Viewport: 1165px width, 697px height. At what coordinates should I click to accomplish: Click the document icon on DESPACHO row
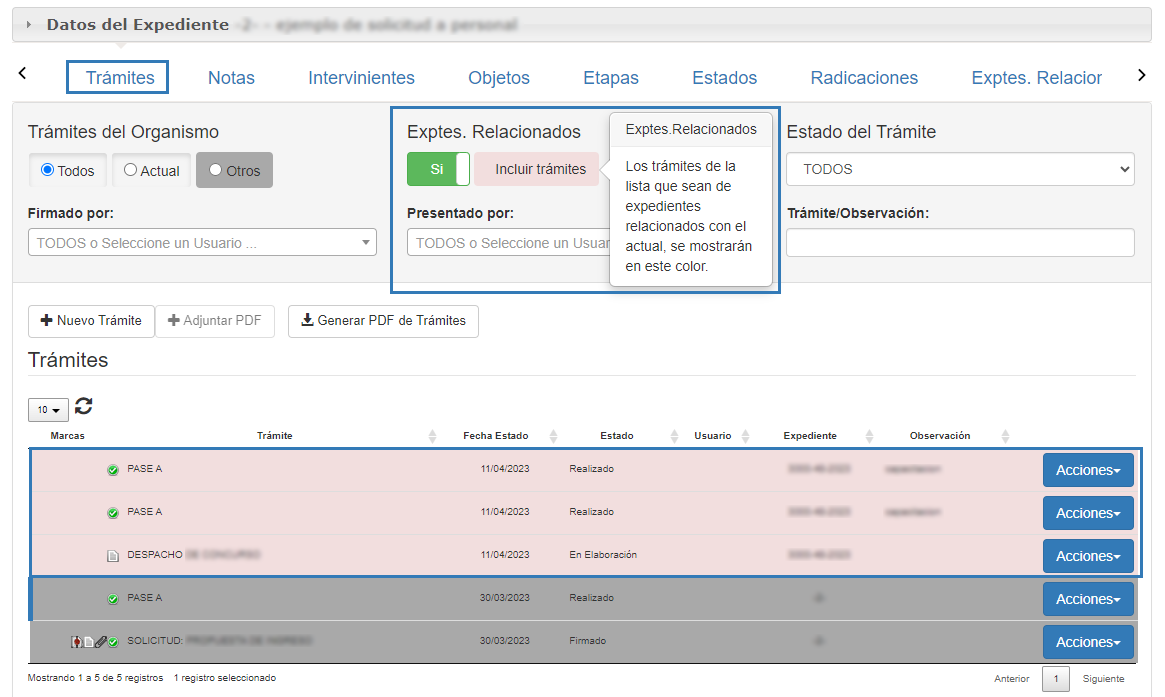click(x=113, y=555)
